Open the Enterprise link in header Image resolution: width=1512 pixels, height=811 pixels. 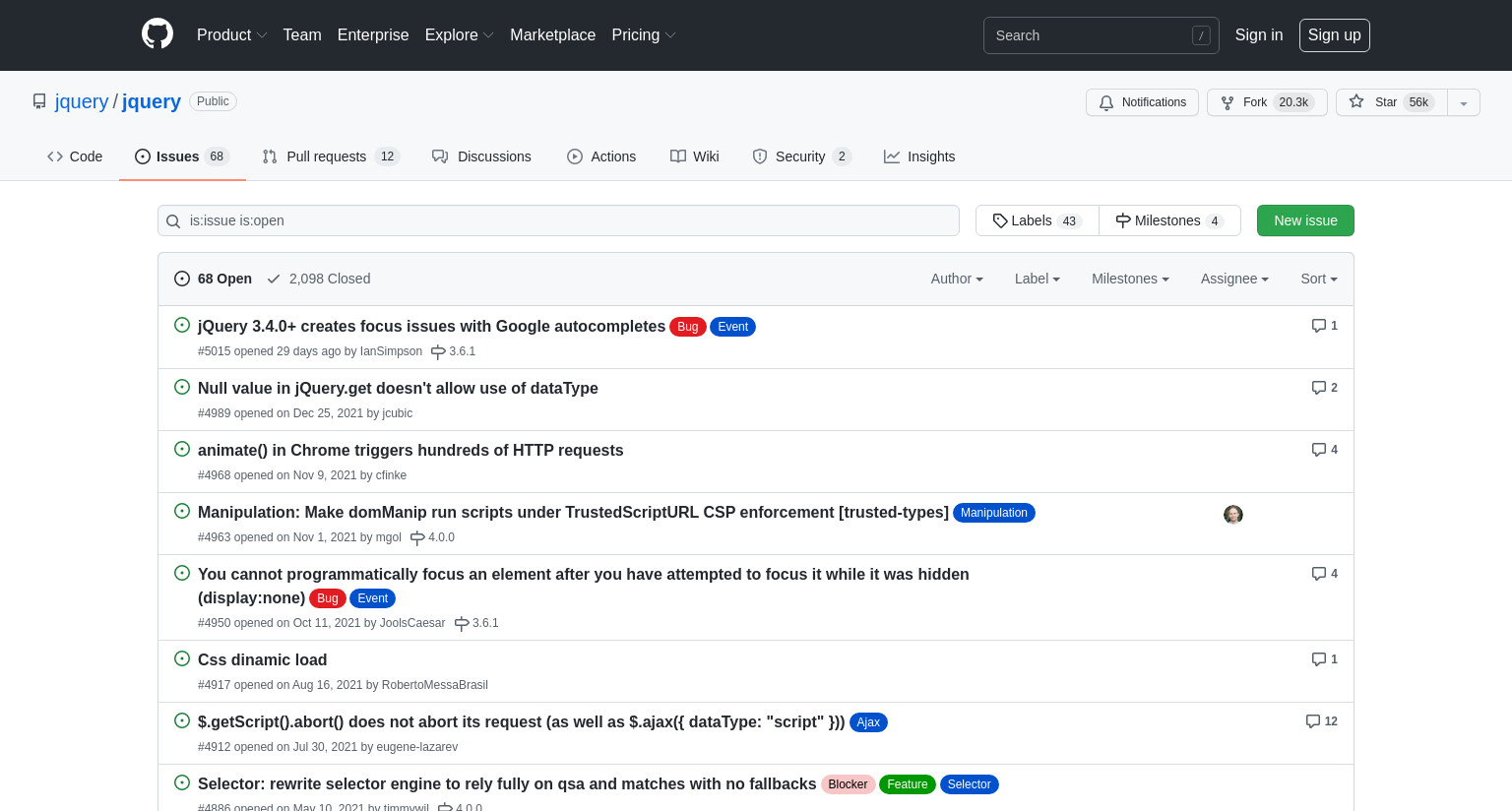[x=373, y=35]
